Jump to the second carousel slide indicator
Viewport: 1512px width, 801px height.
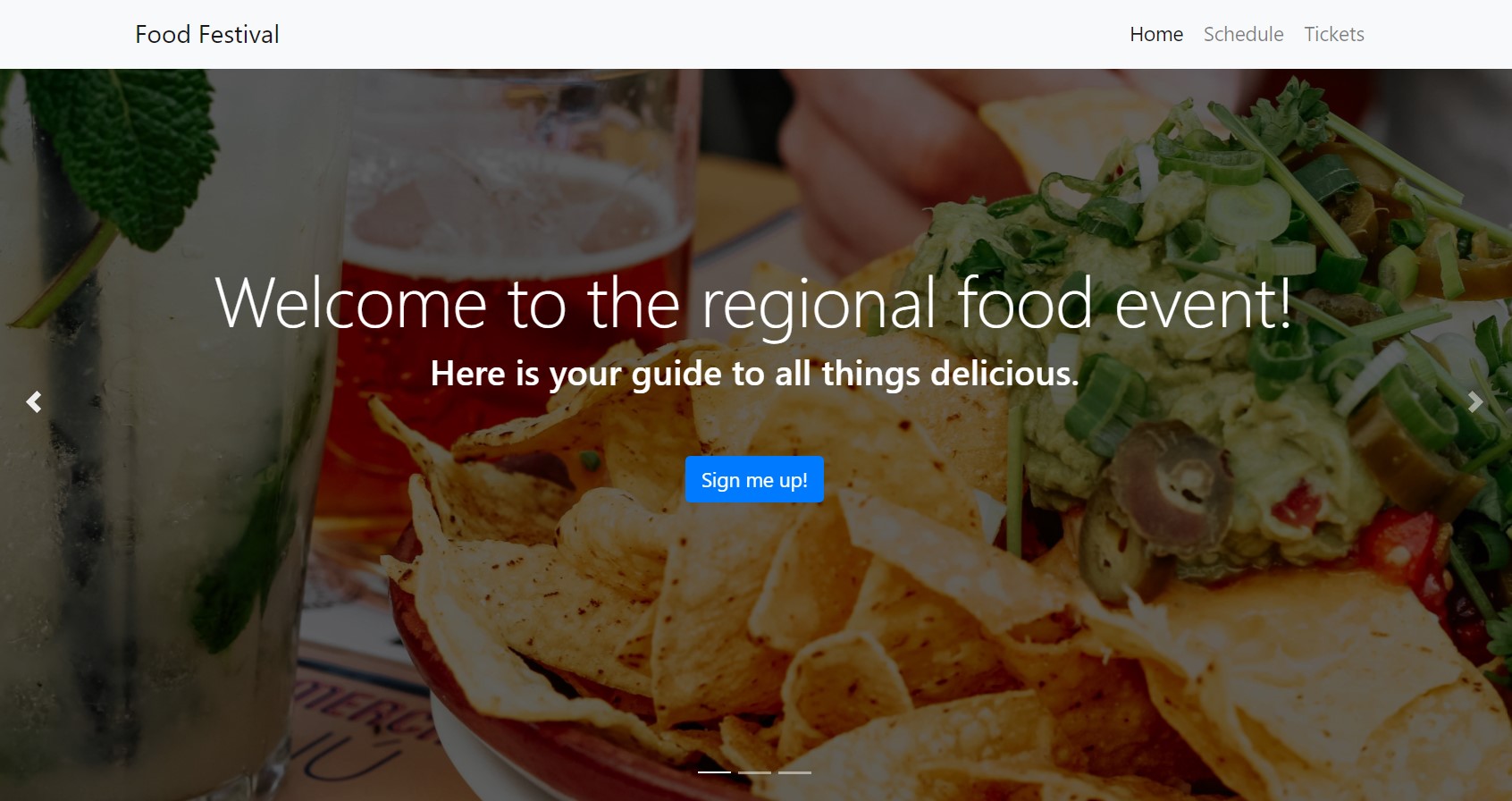pyautogui.click(x=754, y=772)
